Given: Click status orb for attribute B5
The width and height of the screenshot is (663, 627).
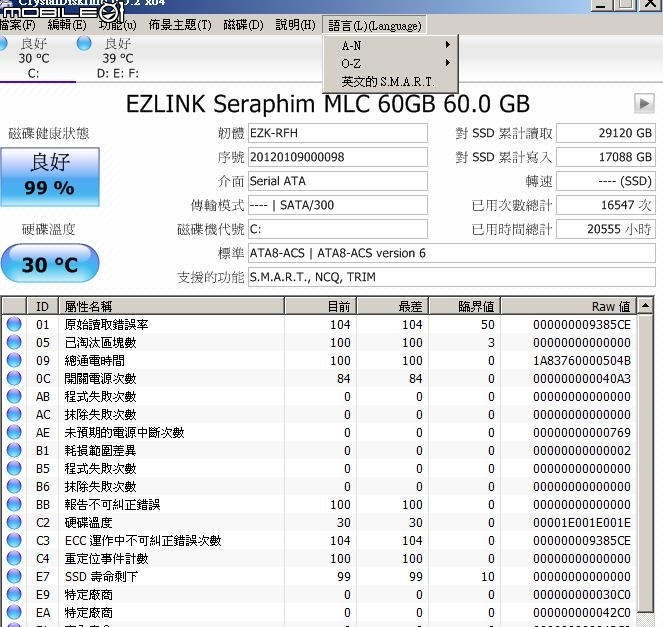Looking at the screenshot, I should click(x=14, y=468).
